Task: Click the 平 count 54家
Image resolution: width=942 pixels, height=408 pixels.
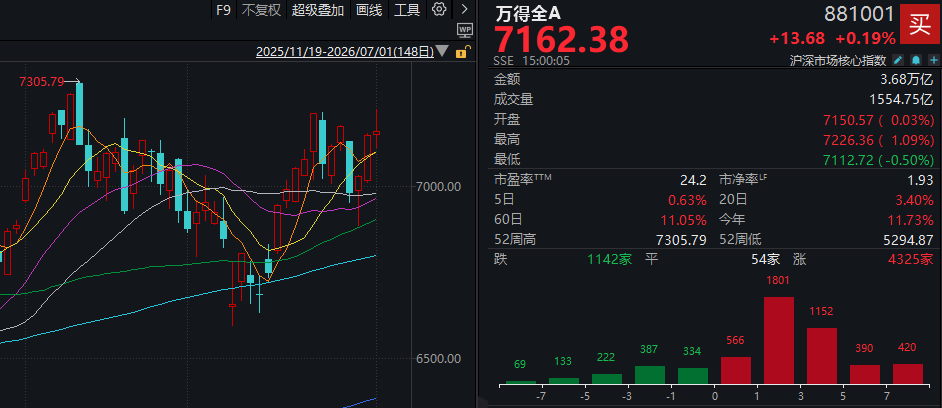Action: tap(765, 260)
